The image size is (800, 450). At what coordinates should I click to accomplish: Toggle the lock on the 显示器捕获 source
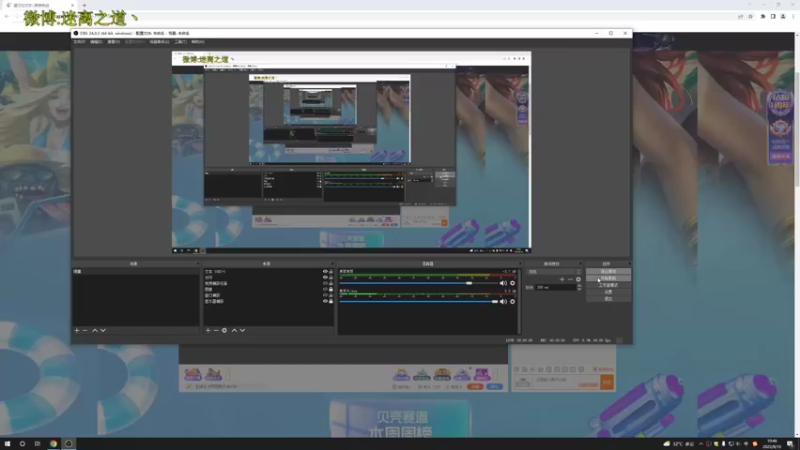pyautogui.click(x=331, y=301)
